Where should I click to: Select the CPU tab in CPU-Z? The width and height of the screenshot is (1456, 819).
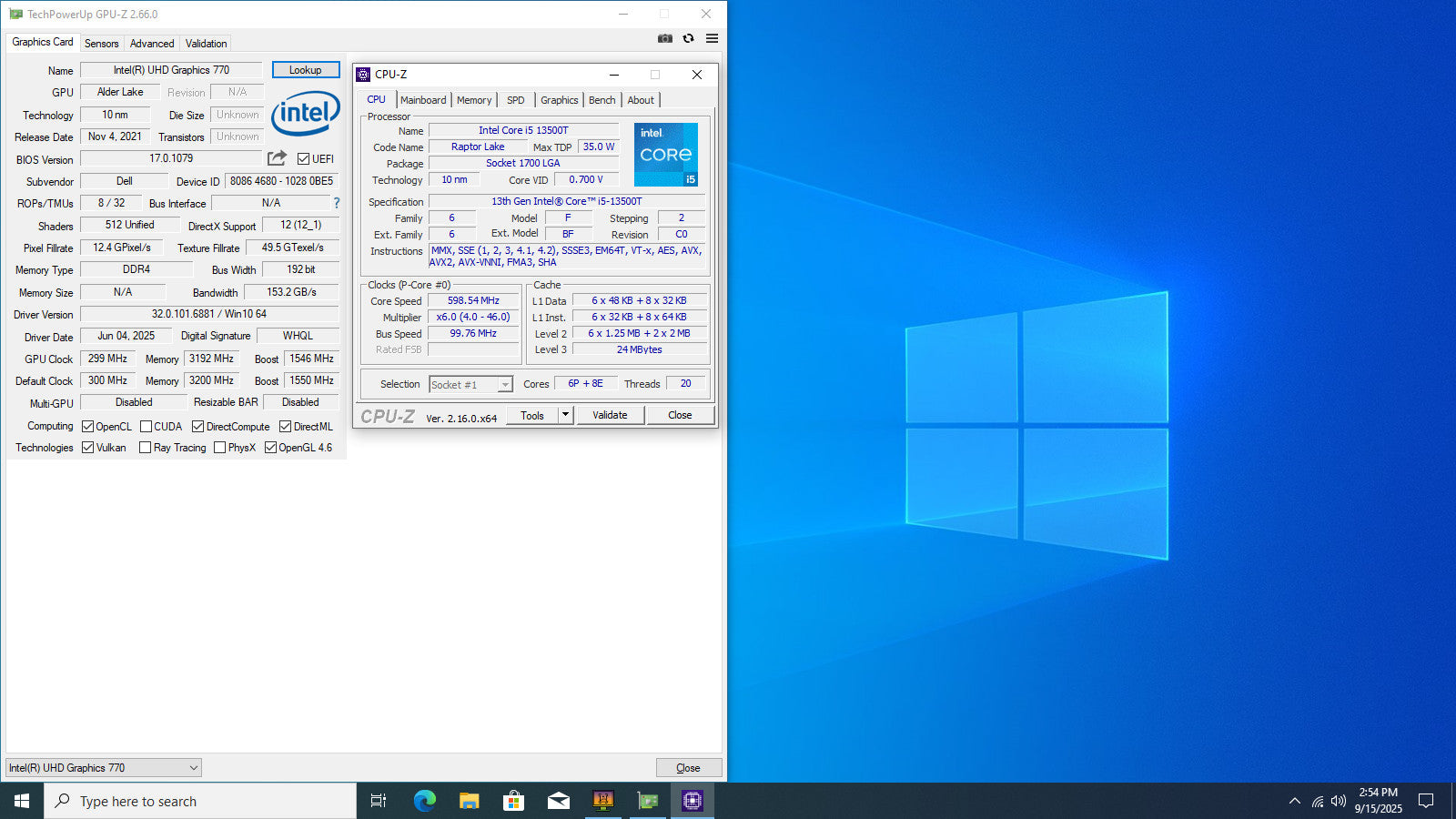(x=376, y=100)
